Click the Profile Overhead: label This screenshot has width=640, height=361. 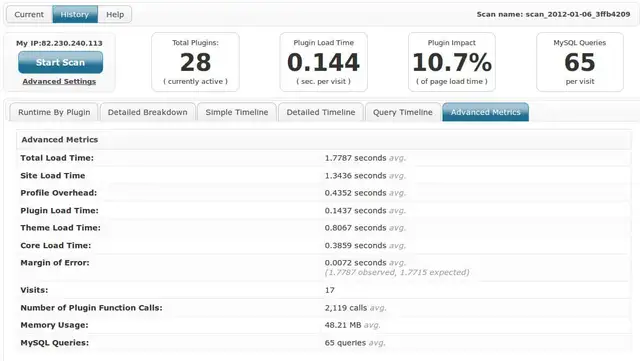59,193
